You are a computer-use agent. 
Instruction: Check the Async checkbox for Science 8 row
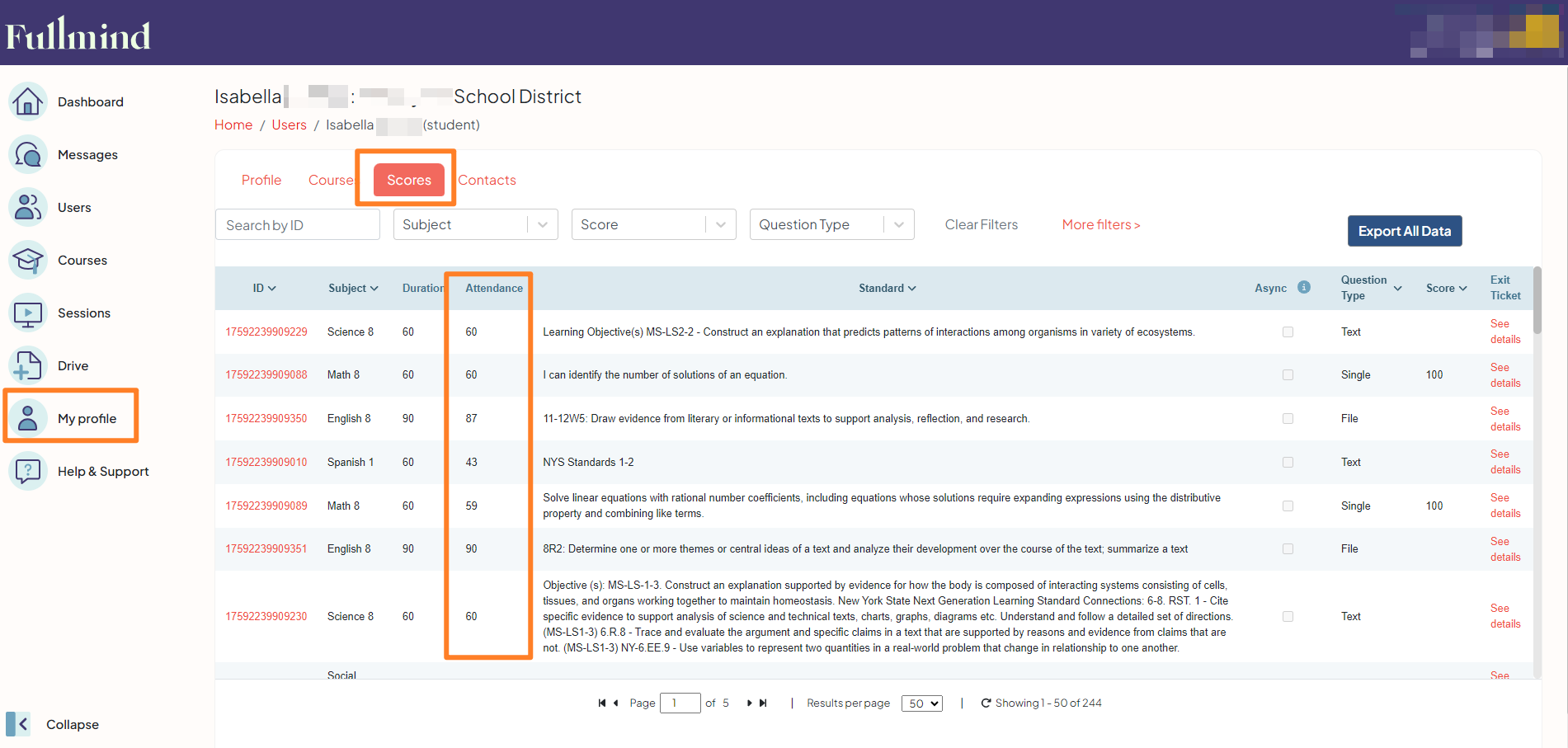pyautogui.click(x=1288, y=332)
